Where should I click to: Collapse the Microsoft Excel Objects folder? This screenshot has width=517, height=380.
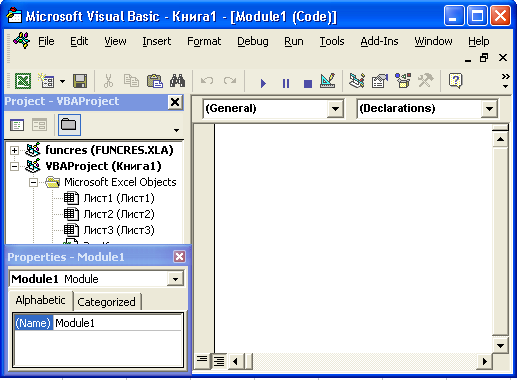pos(33,182)
